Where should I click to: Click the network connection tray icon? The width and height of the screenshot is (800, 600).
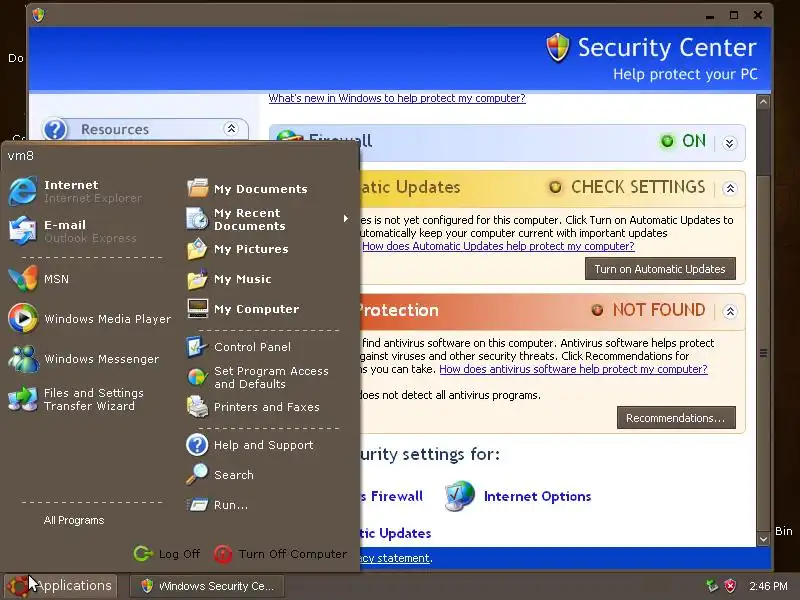point(712,585)
